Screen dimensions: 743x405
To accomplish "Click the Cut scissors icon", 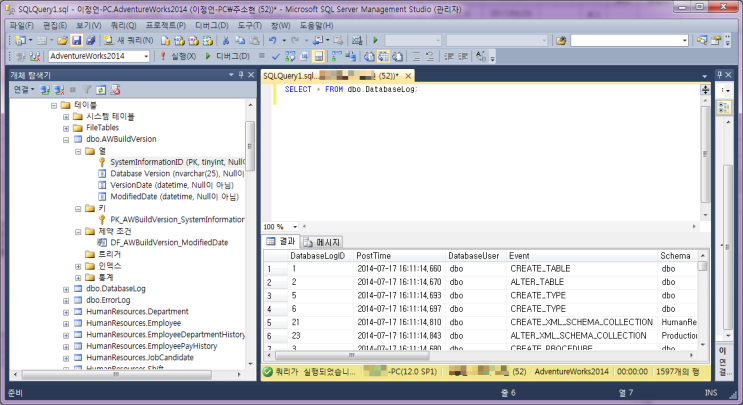I will point(226,41).
